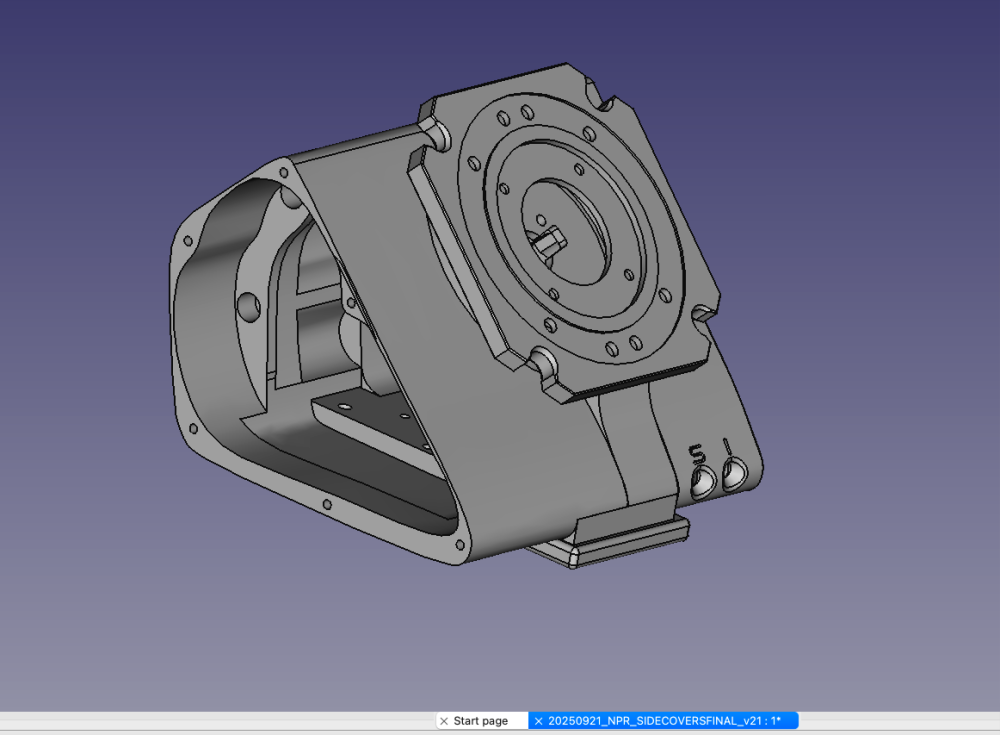Click the small hole just above the keyed shaft
The height and width of the screenshot is (735, 1000).
point(541,220)
